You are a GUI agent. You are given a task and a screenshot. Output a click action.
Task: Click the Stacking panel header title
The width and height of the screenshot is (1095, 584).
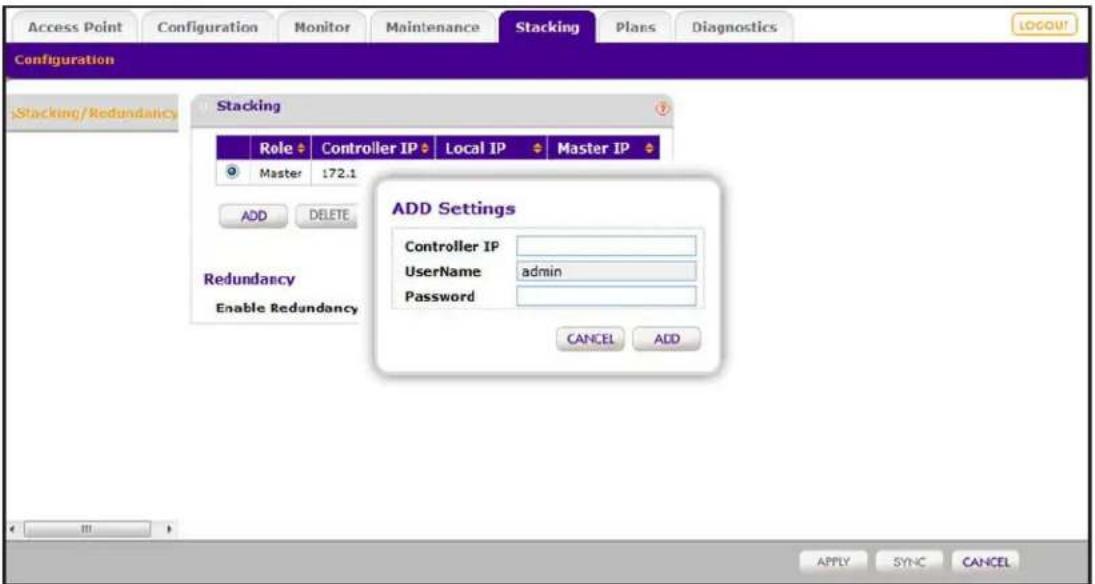click(x=249, y=106)
